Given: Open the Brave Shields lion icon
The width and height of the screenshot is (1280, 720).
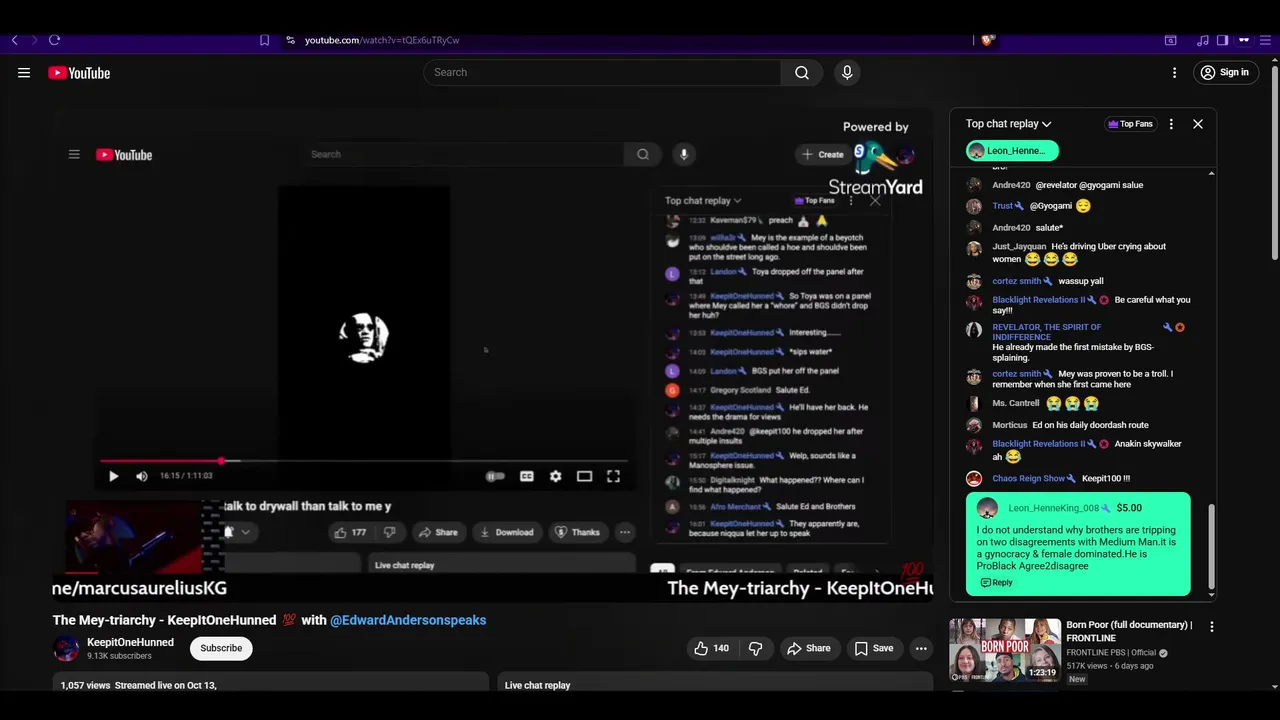Looking at the screenshot, I should (x=987, y=40).
